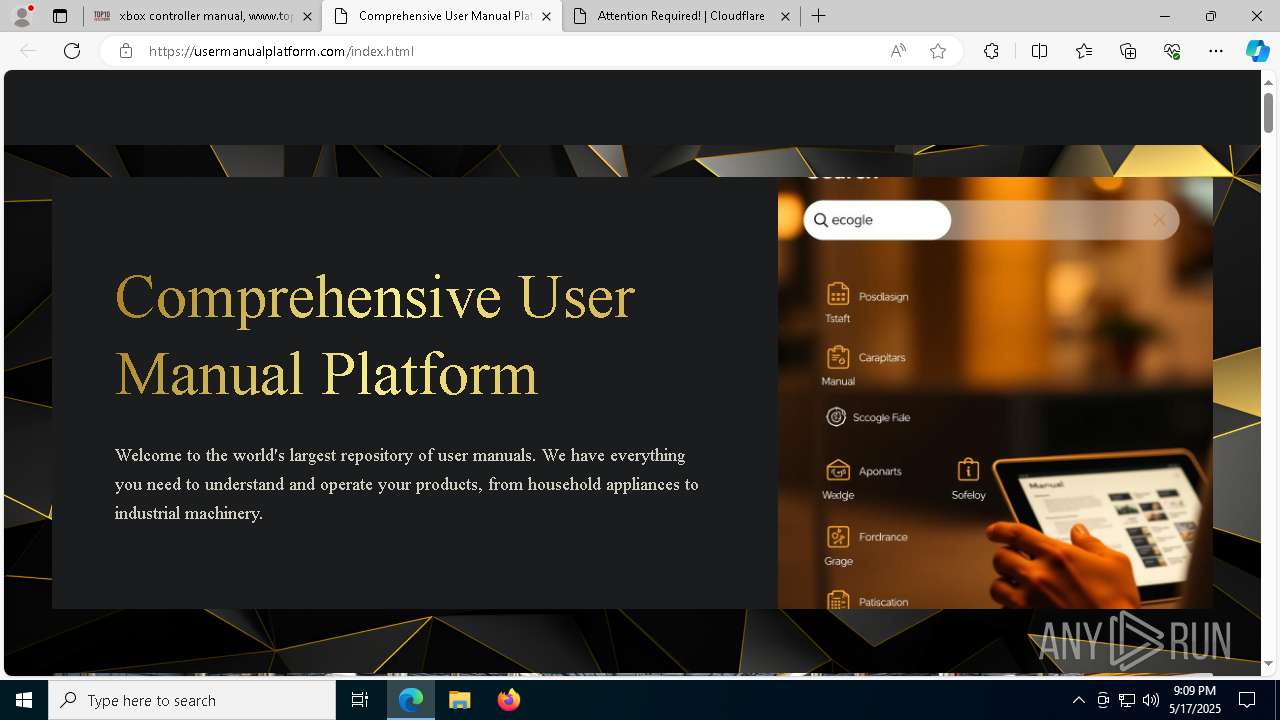This screenshot has height=720, width=1280.
Task: Refresh the current page
Action: click(x=72, y=51)
